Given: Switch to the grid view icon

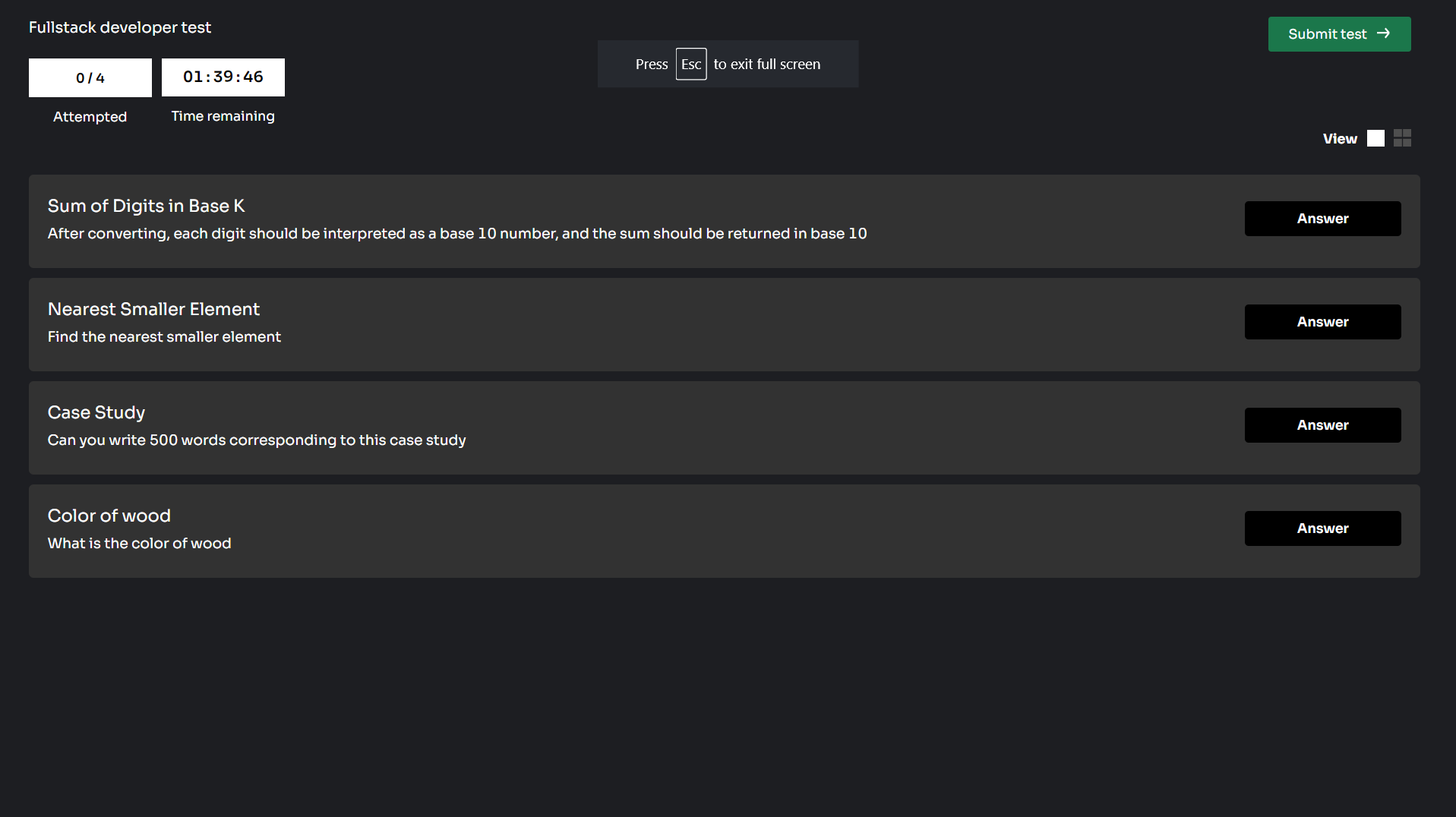Looking at the screenshot, I should [x=1402, y=138].
